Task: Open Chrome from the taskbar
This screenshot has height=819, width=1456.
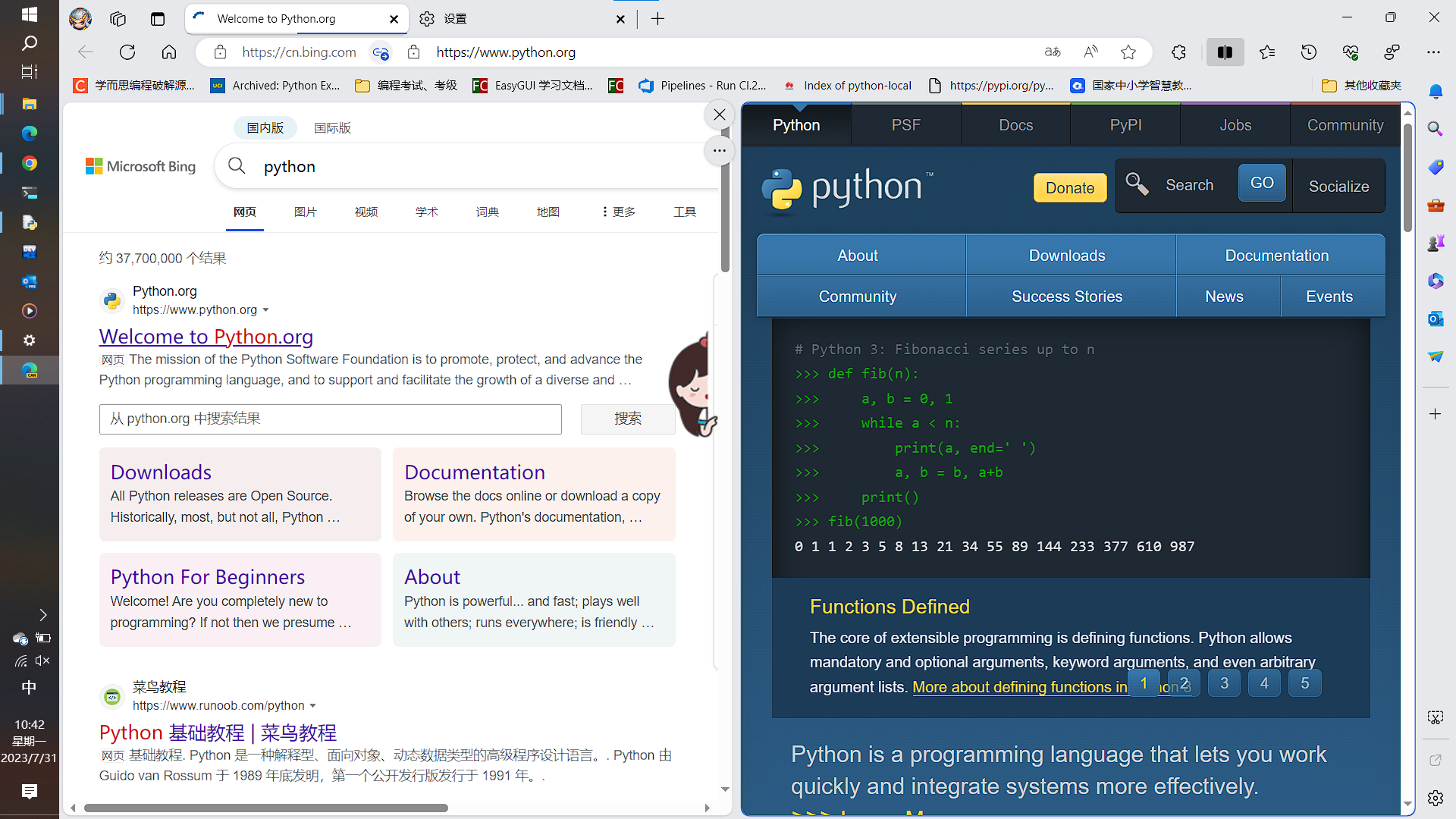Action: 30,163
